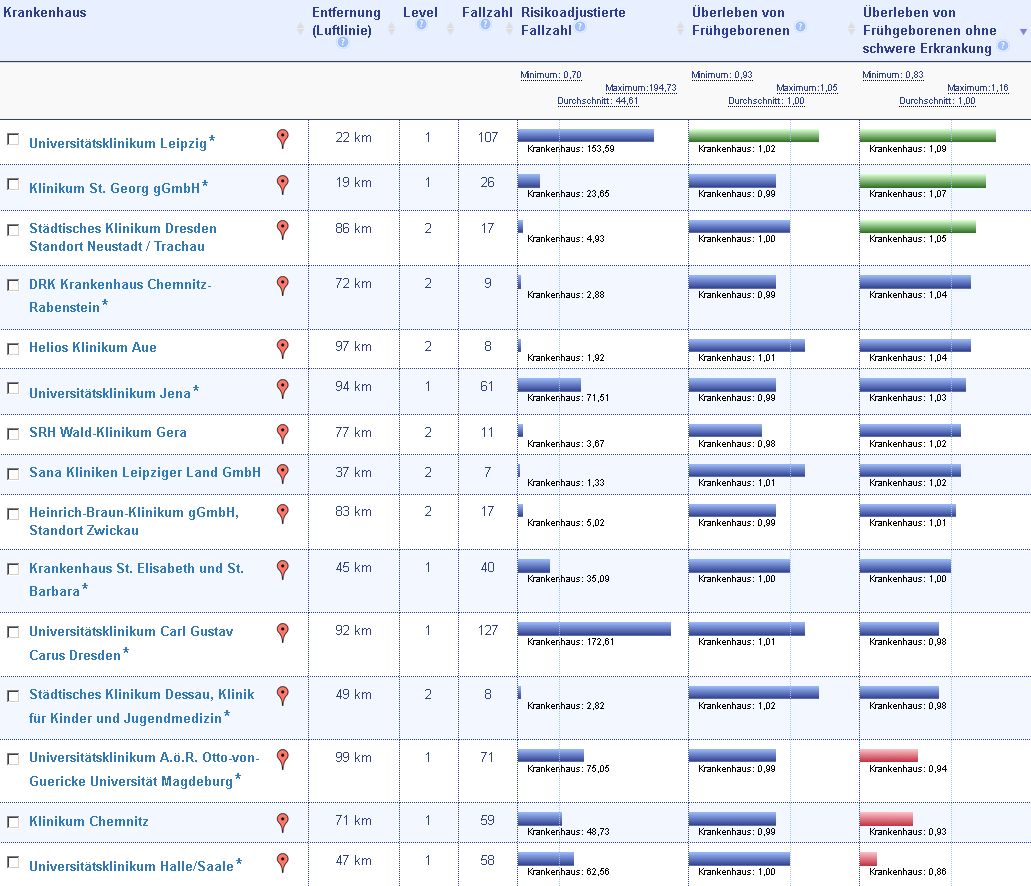This screenshot has height=886, width=1031.
Task: Check Städtisches Klinikum Dresden row checkbox
Action: [12, 230]
